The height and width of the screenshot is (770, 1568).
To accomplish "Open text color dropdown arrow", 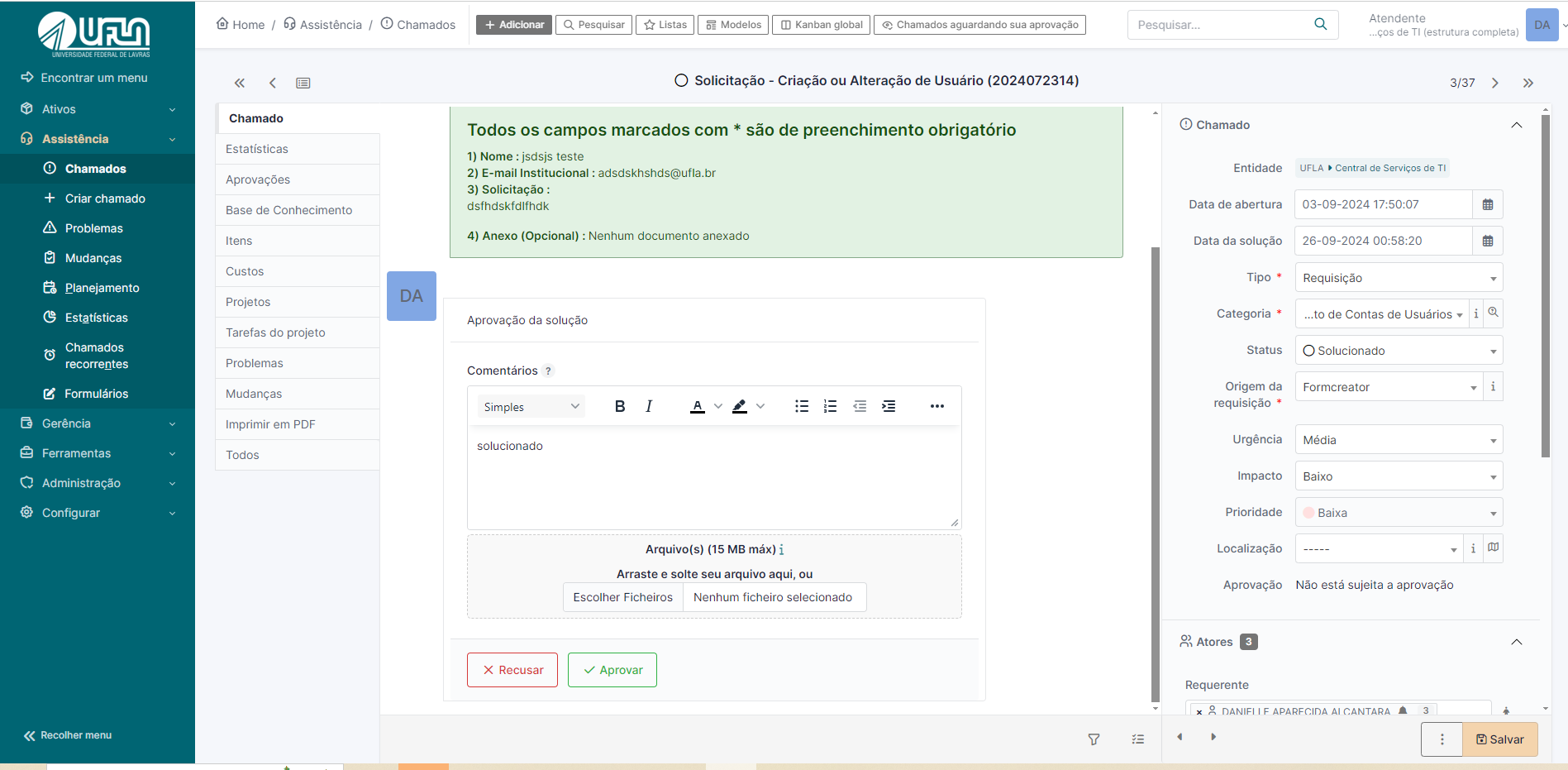I will coord(718,406).
